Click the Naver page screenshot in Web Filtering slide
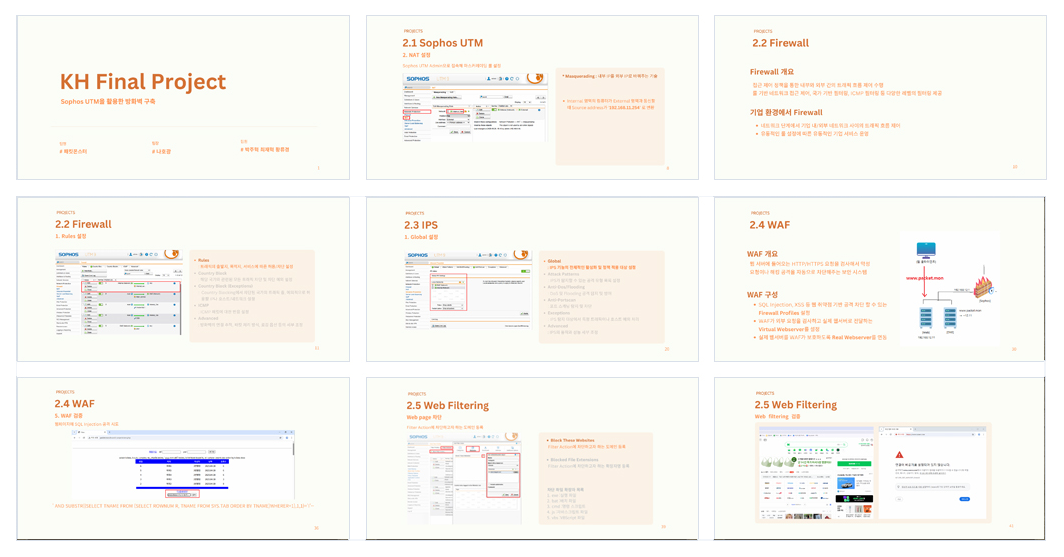Viewport: 1064px width, 557px height. pos(816,474)
